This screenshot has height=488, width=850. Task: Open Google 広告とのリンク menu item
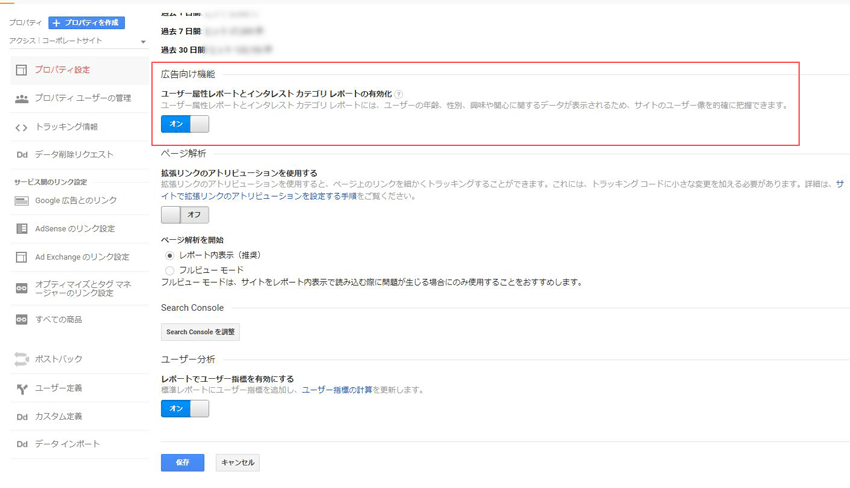tap(79, 201)
